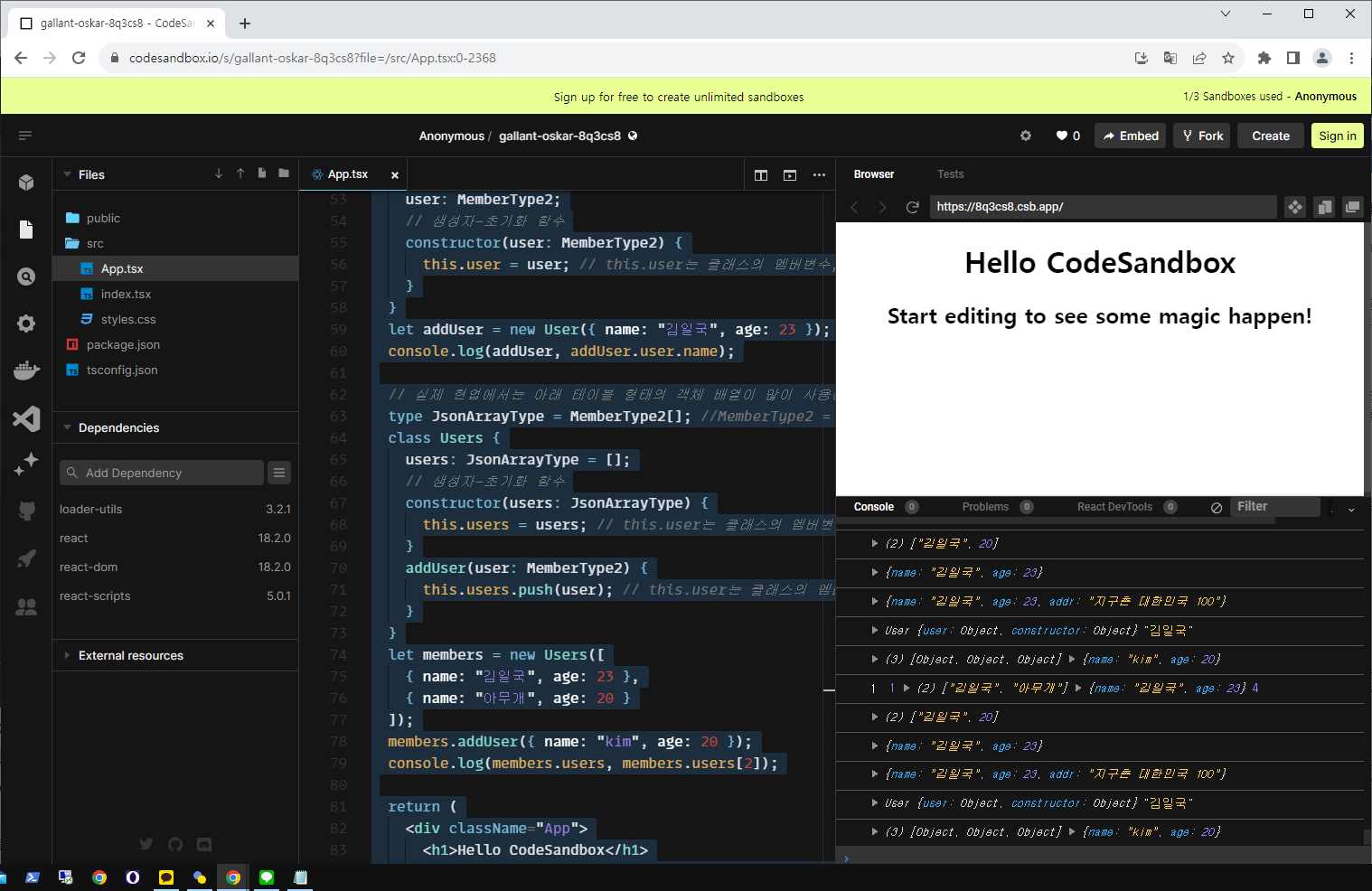
Task: Click the Anonymous owner link in header
Action: pos(451,136)
